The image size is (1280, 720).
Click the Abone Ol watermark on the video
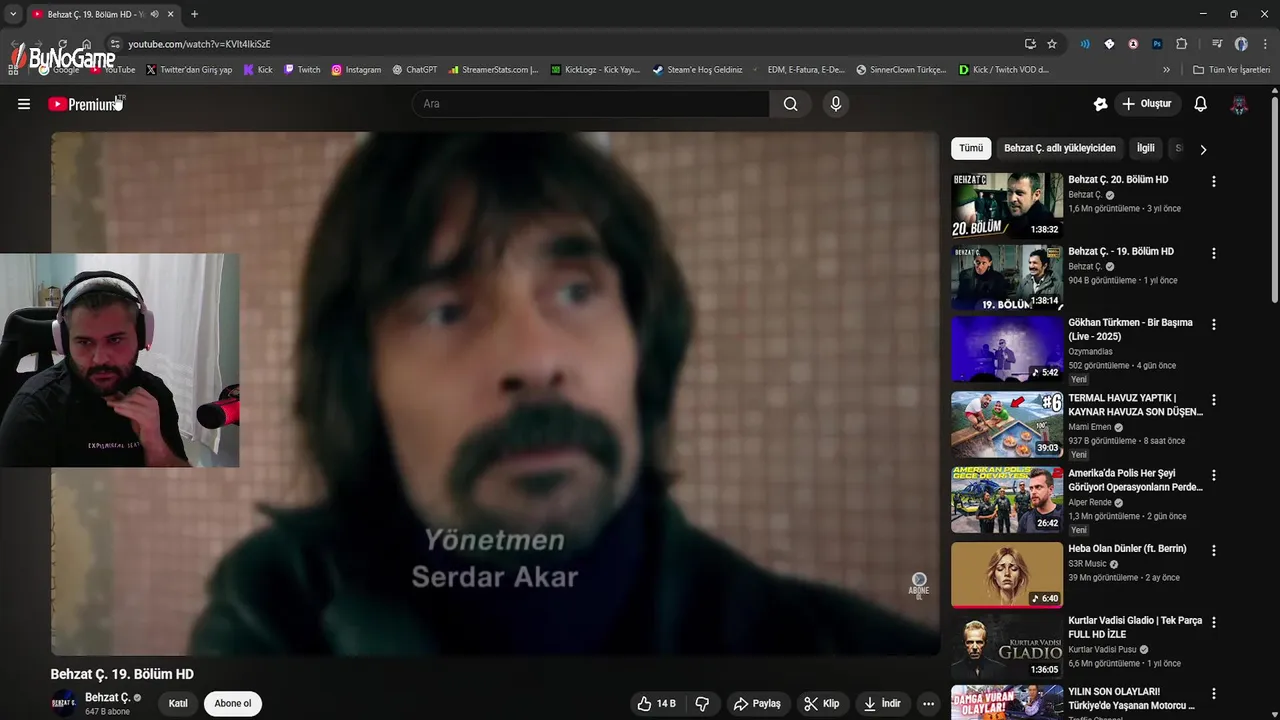919,586
